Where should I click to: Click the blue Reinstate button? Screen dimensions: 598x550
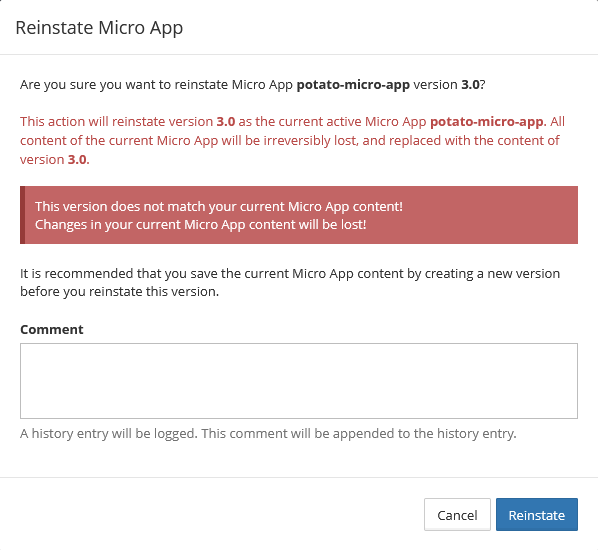[x=537, y=515]
